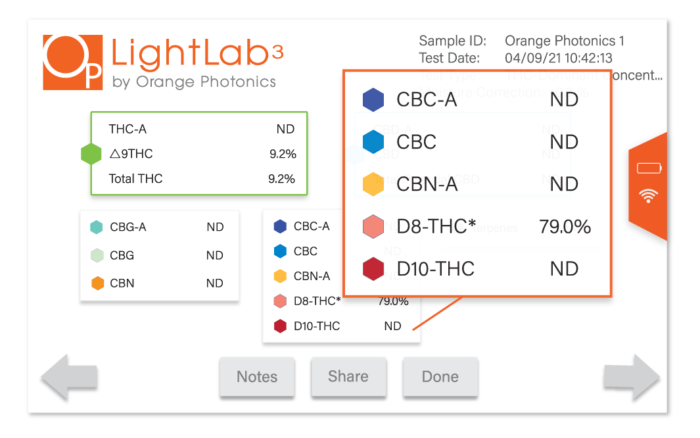Click the pale green CBG hexagon icon
This screenshot has width=700, height=438.
pyautogui.click(x=97, y=255)
